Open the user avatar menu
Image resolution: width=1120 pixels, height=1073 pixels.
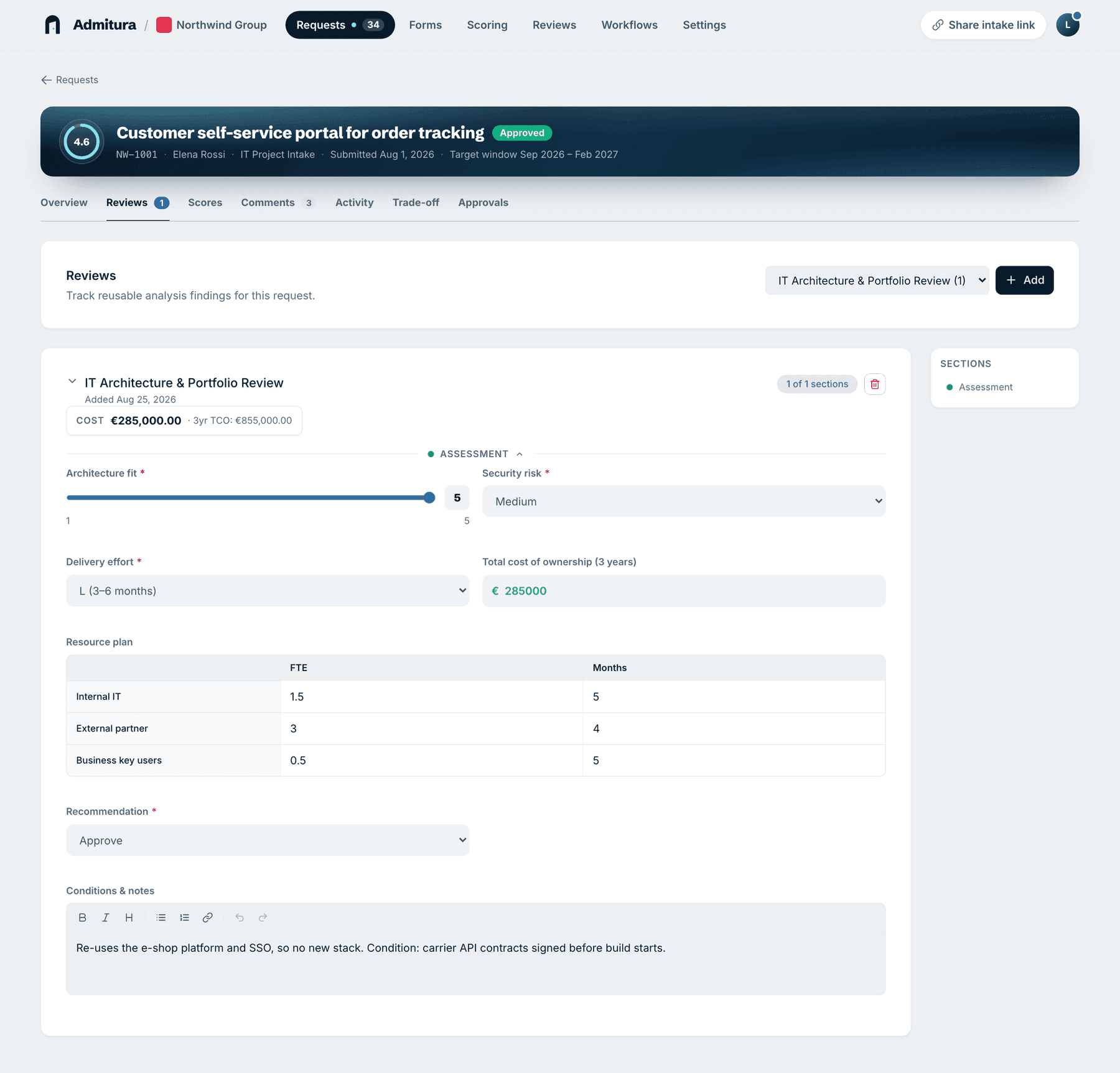coord(1068,25)
